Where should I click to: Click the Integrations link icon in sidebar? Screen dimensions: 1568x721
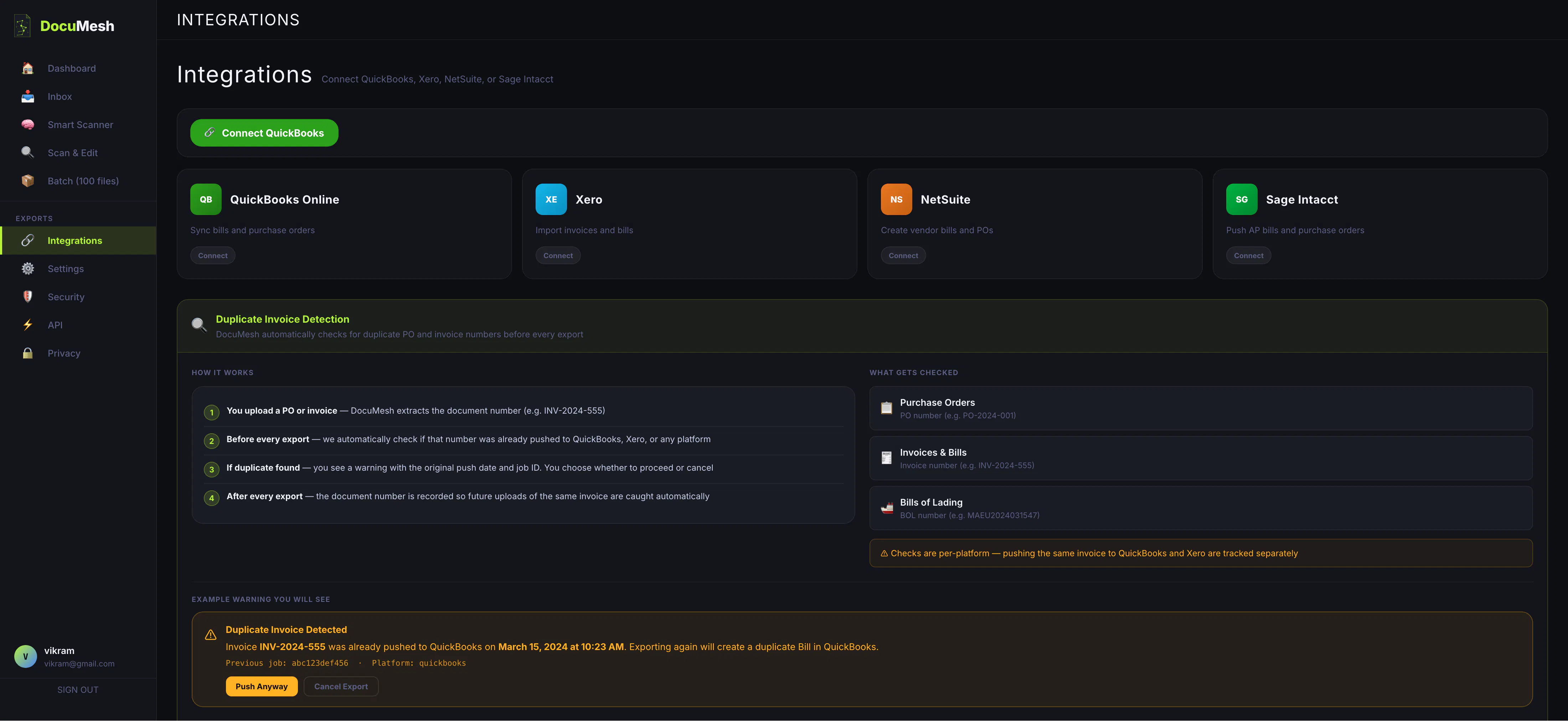point(27,241)
